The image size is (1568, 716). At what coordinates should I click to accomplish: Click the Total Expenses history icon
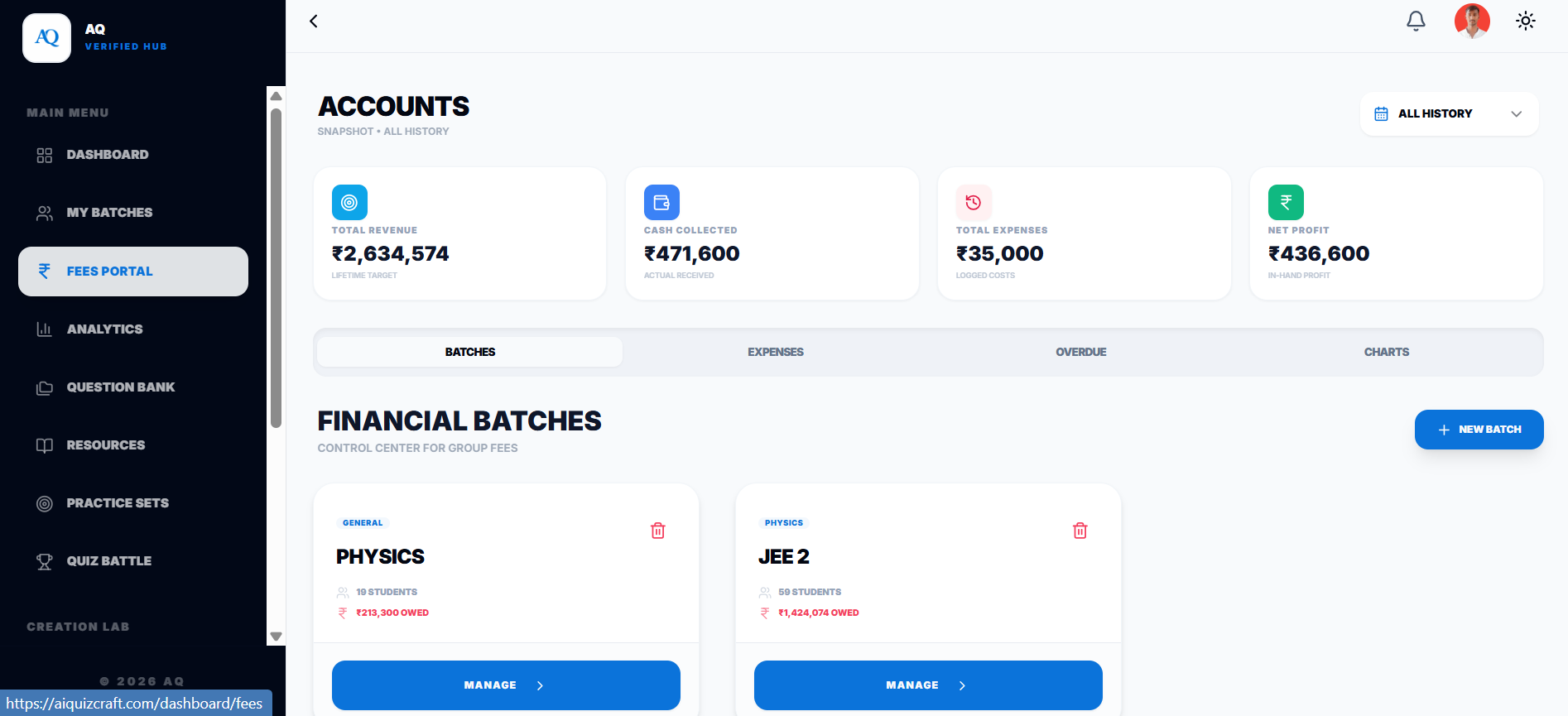click(974, 202)
